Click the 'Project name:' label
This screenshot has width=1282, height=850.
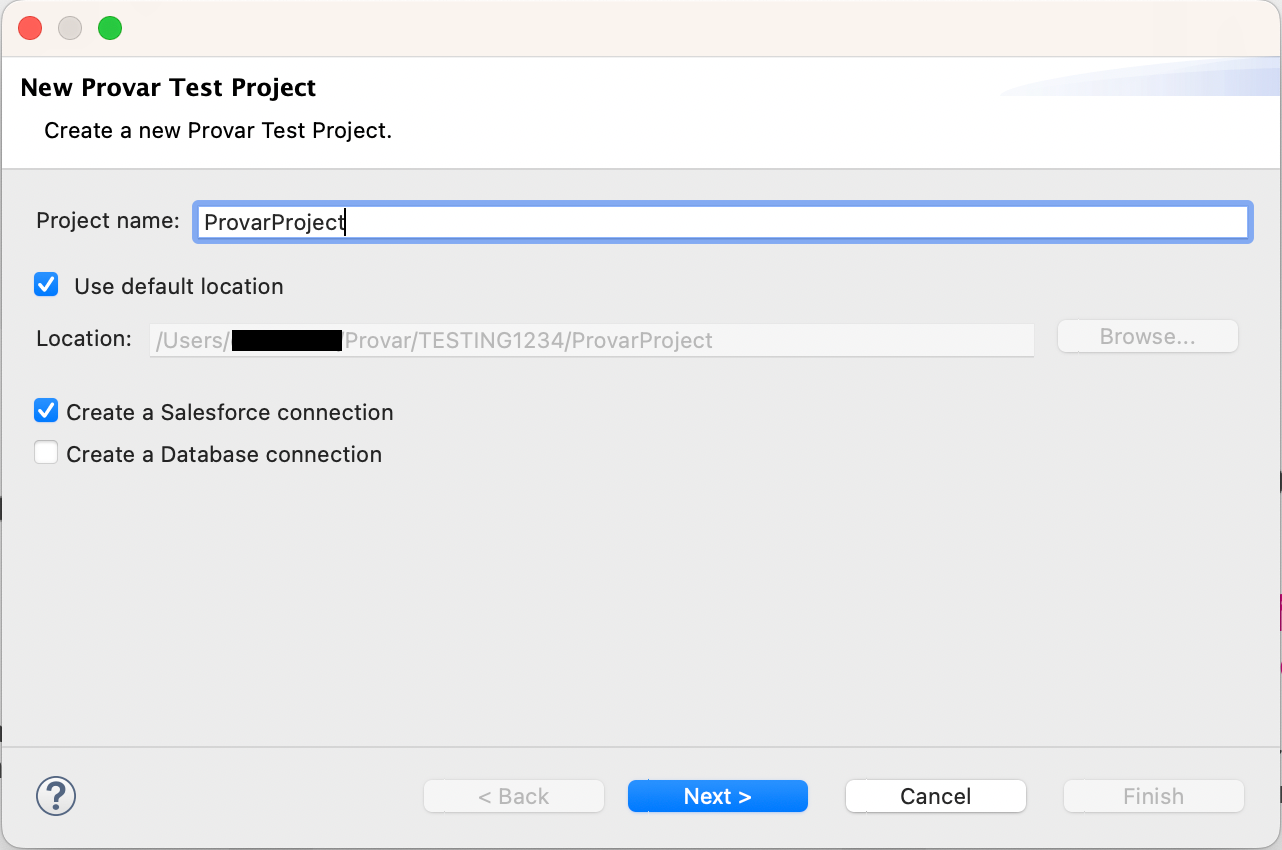108,221
